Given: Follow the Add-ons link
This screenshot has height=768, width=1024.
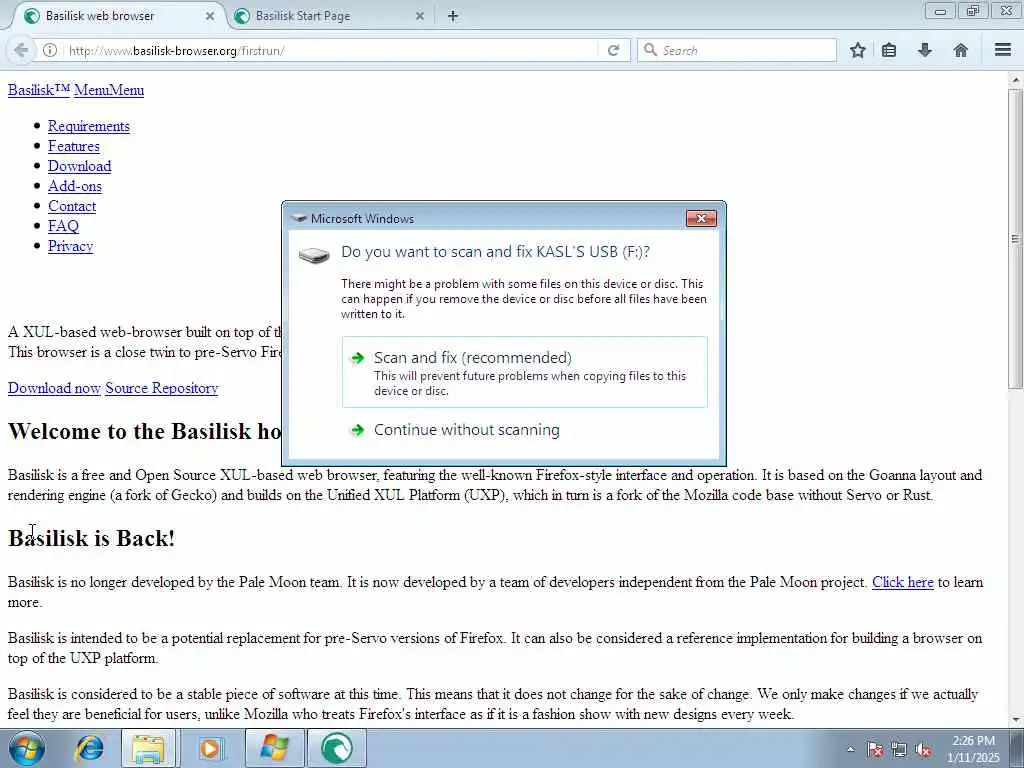Looking at the screenshot, I should click(74, 186).
